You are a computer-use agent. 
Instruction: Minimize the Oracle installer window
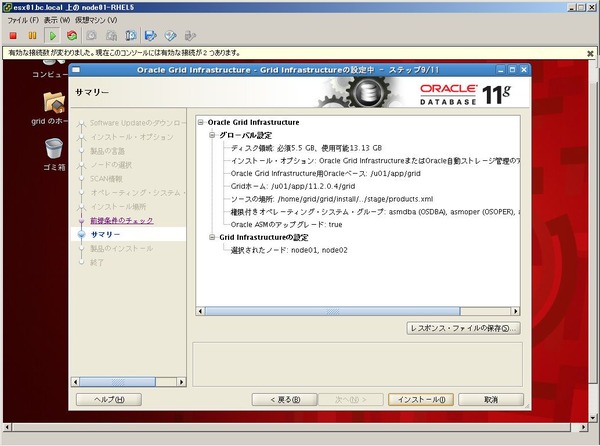[501, 70]
